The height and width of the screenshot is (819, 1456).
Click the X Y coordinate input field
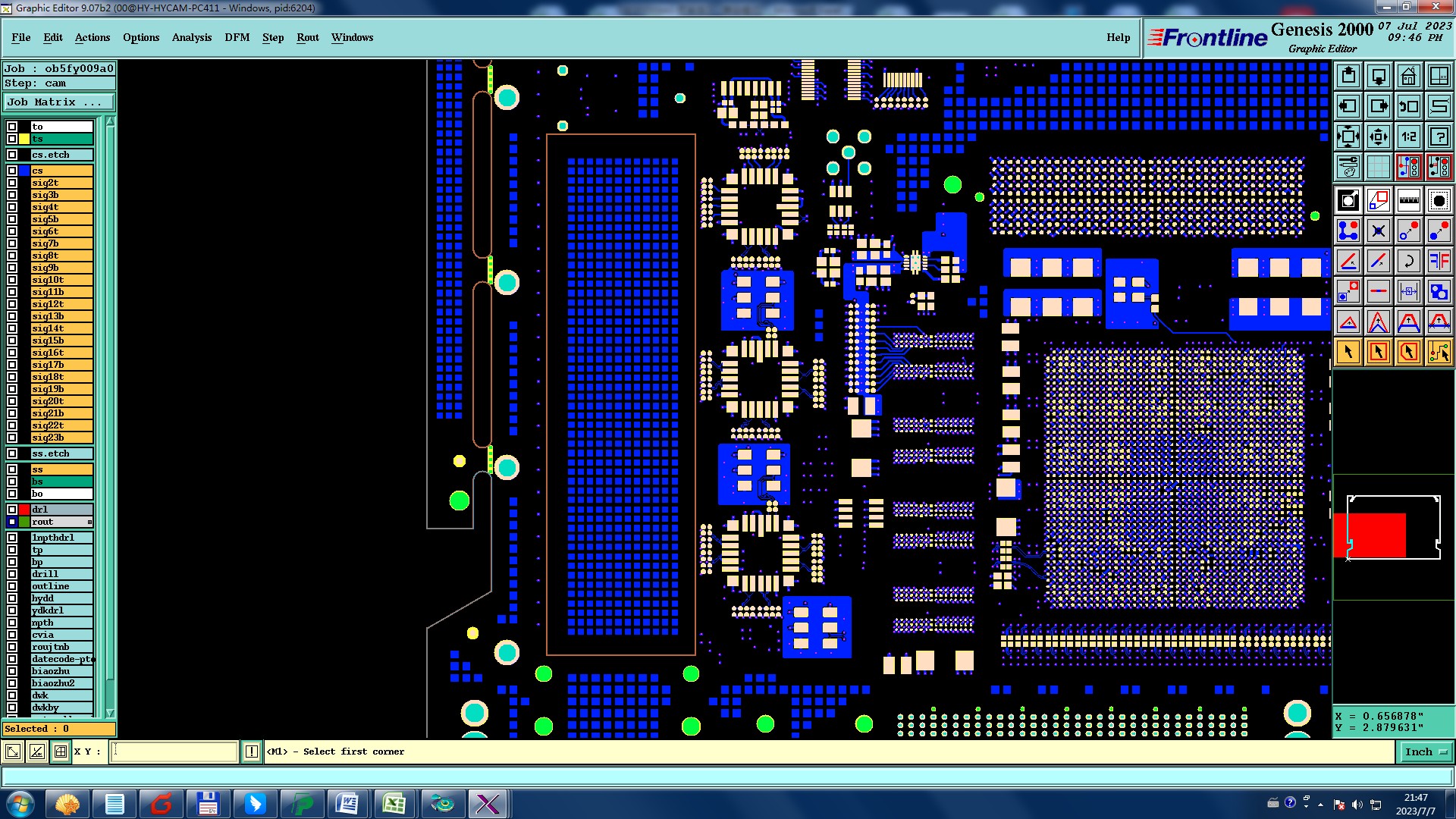point(174,752)
